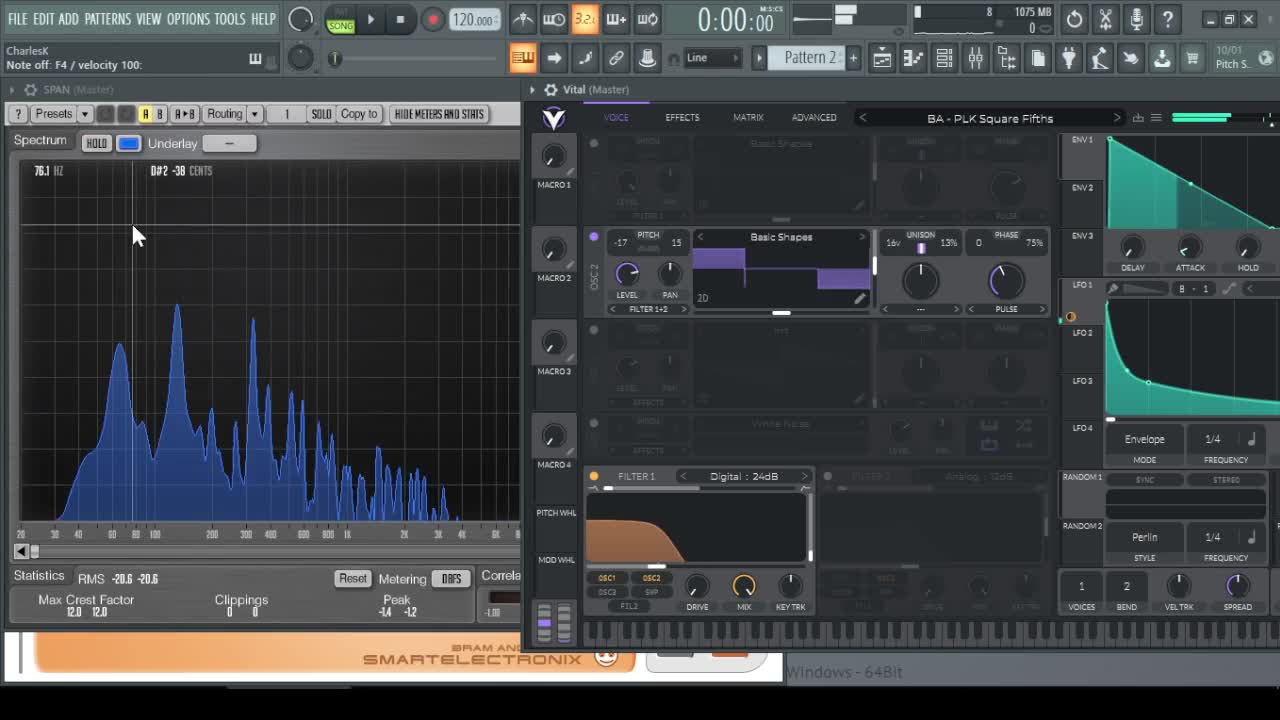The width and height of the screenshot is (1280, 720).
Task: Click the SOLO button in SPAN
Action: coord(321,114)
